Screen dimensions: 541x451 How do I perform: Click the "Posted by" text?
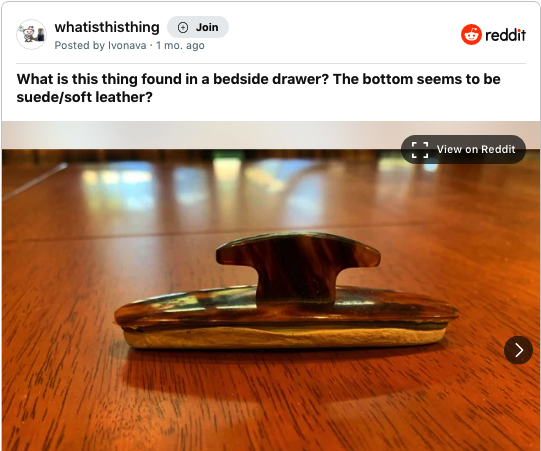coord(80,46)
